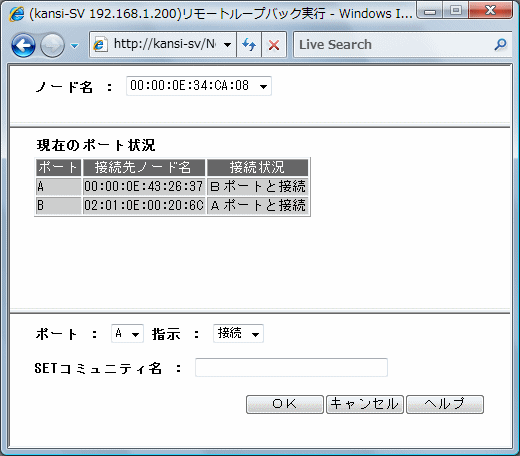Select cell 00:00:0E:43:26:37

(144, 186)
